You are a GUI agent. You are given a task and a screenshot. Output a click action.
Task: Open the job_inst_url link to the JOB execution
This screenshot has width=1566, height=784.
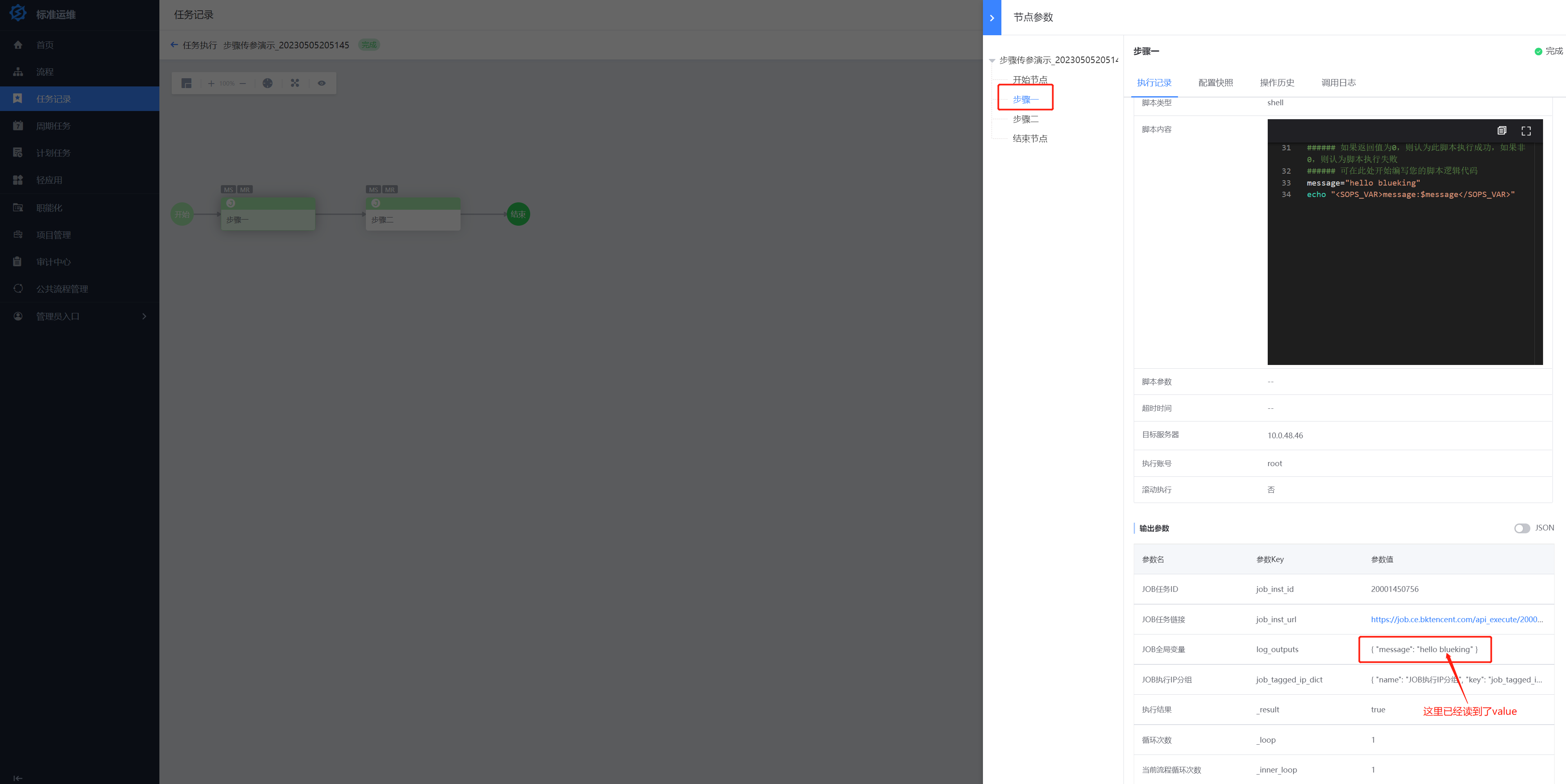(x=1456, y=619)
